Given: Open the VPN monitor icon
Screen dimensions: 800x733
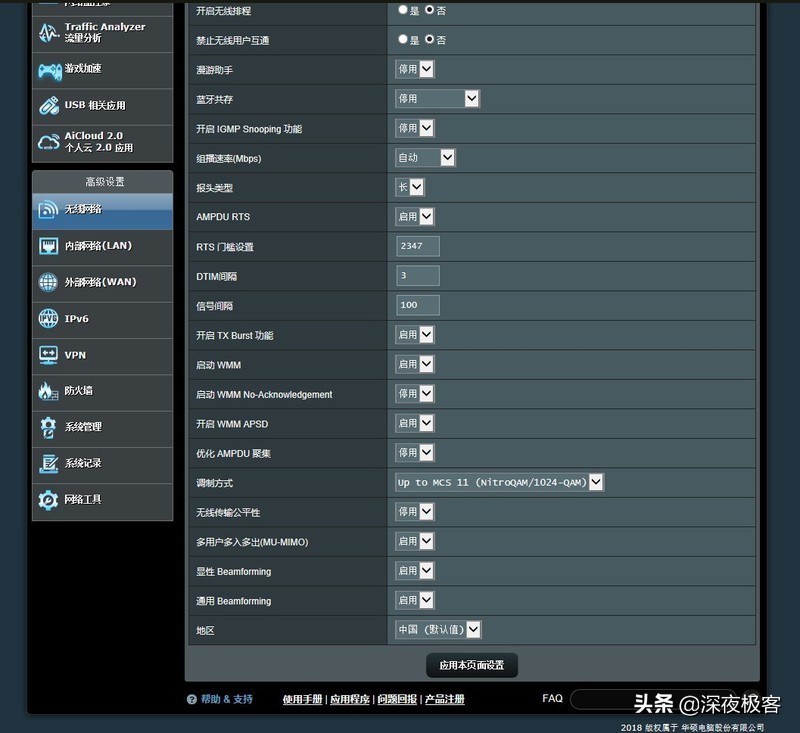Looking at the screenshot, I should click(49, 355).
